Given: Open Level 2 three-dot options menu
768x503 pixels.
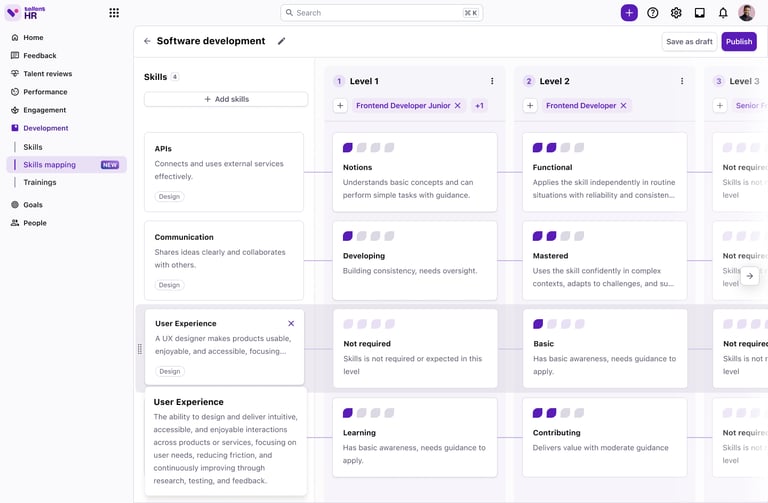Looking at the screenshot, I should pyautogui.click(x=682, y=81).
